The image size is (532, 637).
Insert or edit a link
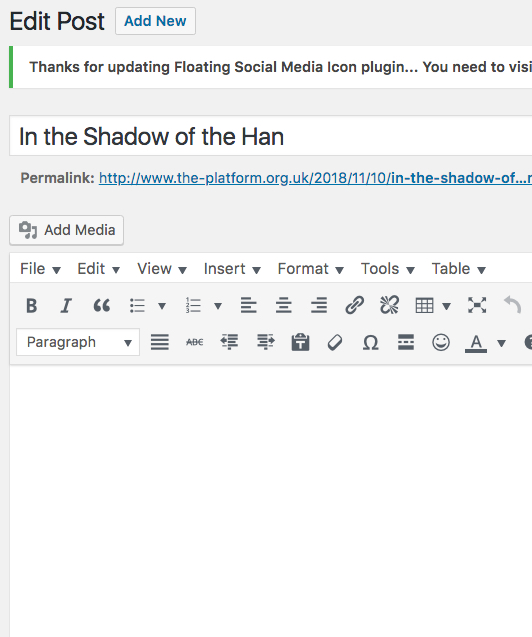click(354, 306)
